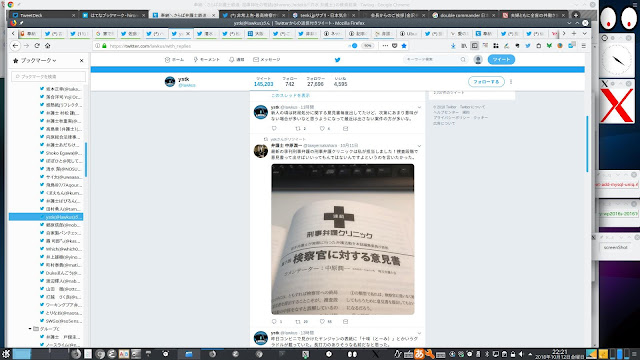The width and height of the screenshot is (640, 360).
Task: Click the Twitter extension bird icon in toolbar
Action: click(x=528, y=46)
